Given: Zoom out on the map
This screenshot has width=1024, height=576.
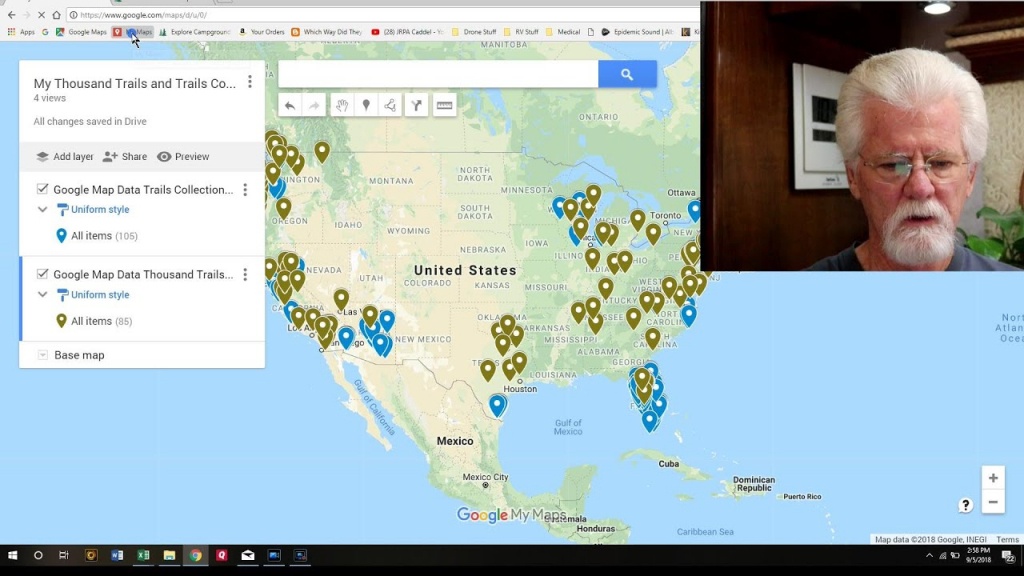Looking at the screenshot, I should [x=993, y=502].
